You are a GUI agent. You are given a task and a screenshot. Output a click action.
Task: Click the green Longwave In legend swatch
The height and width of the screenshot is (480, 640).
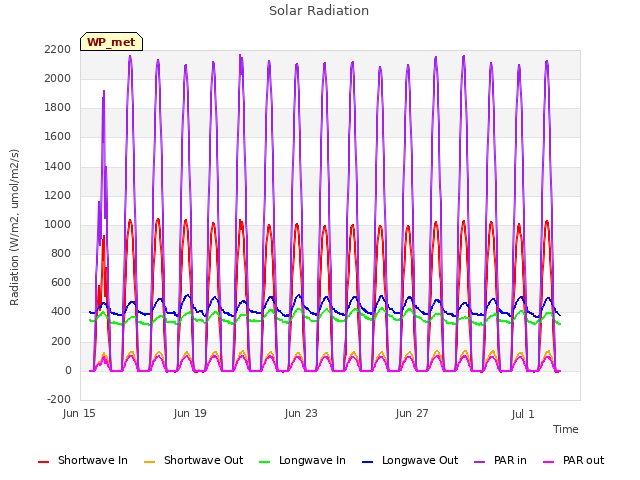(x=264, y=462)
